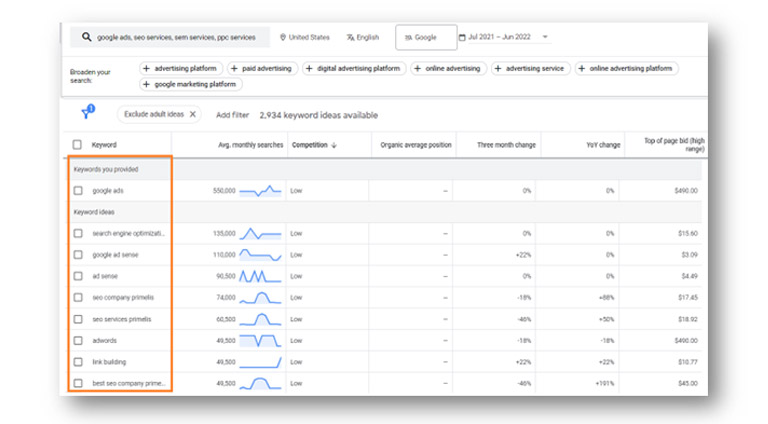Click the 2,934 keyword ideas available text

point(318,115)
